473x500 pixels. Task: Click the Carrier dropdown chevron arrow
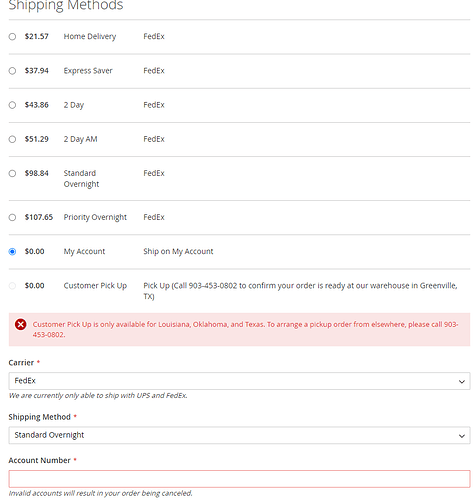(461, 381)
